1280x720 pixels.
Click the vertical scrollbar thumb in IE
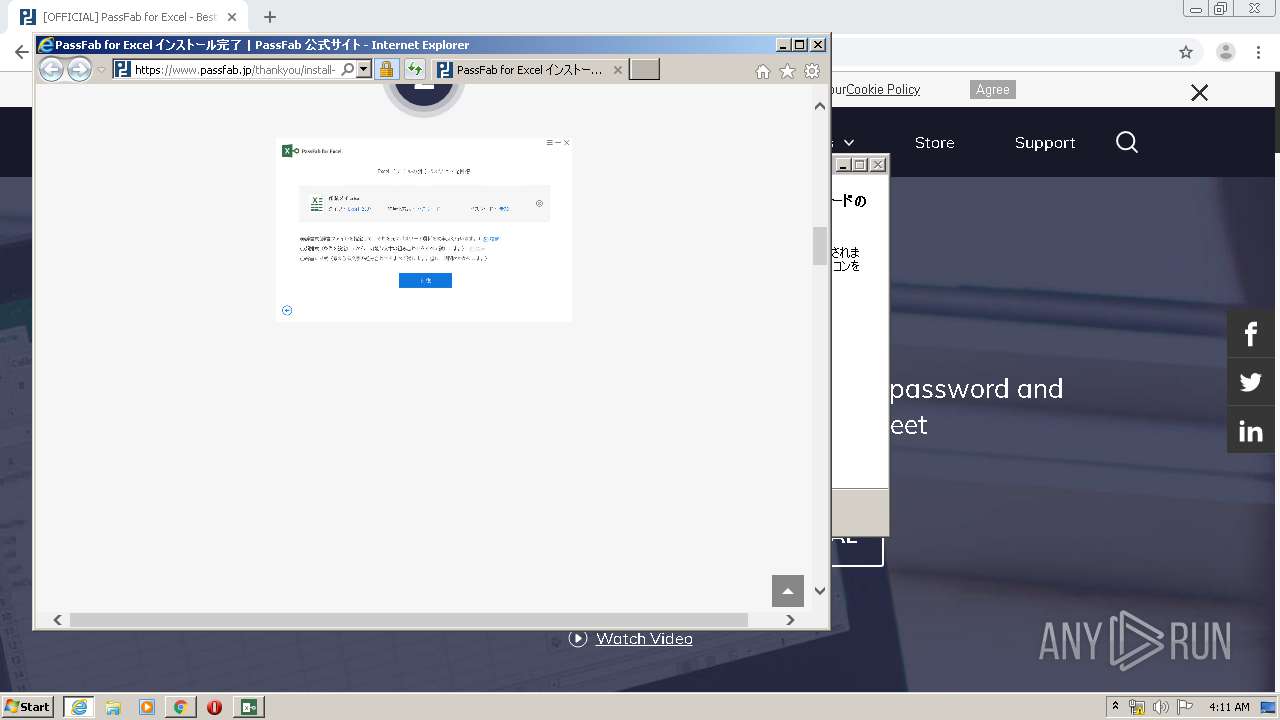click(820, 246)
